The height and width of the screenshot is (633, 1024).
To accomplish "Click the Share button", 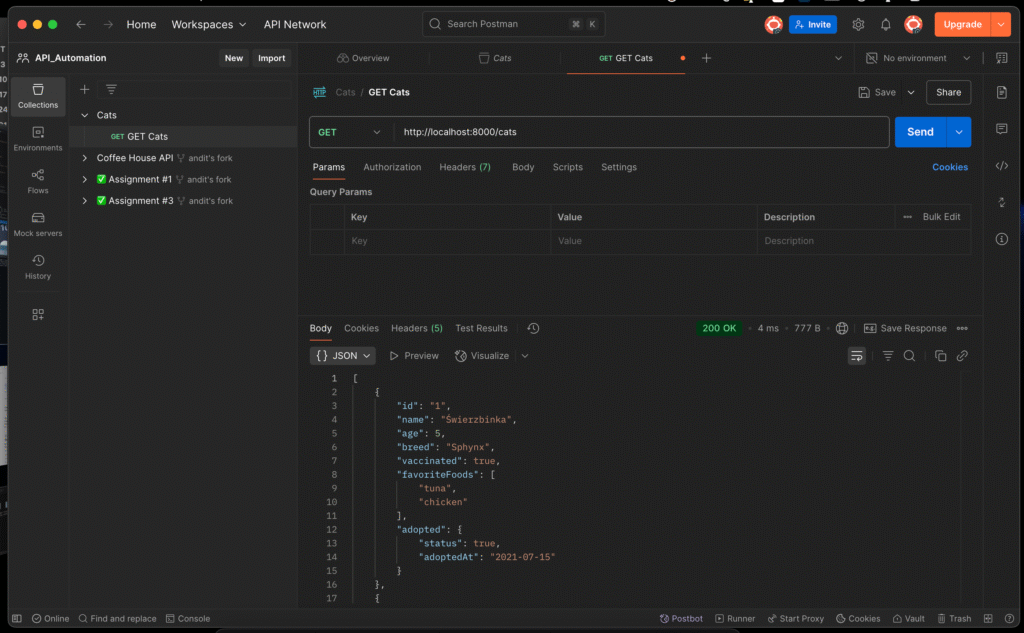I will pyautogui.click(x=948, y=93).
